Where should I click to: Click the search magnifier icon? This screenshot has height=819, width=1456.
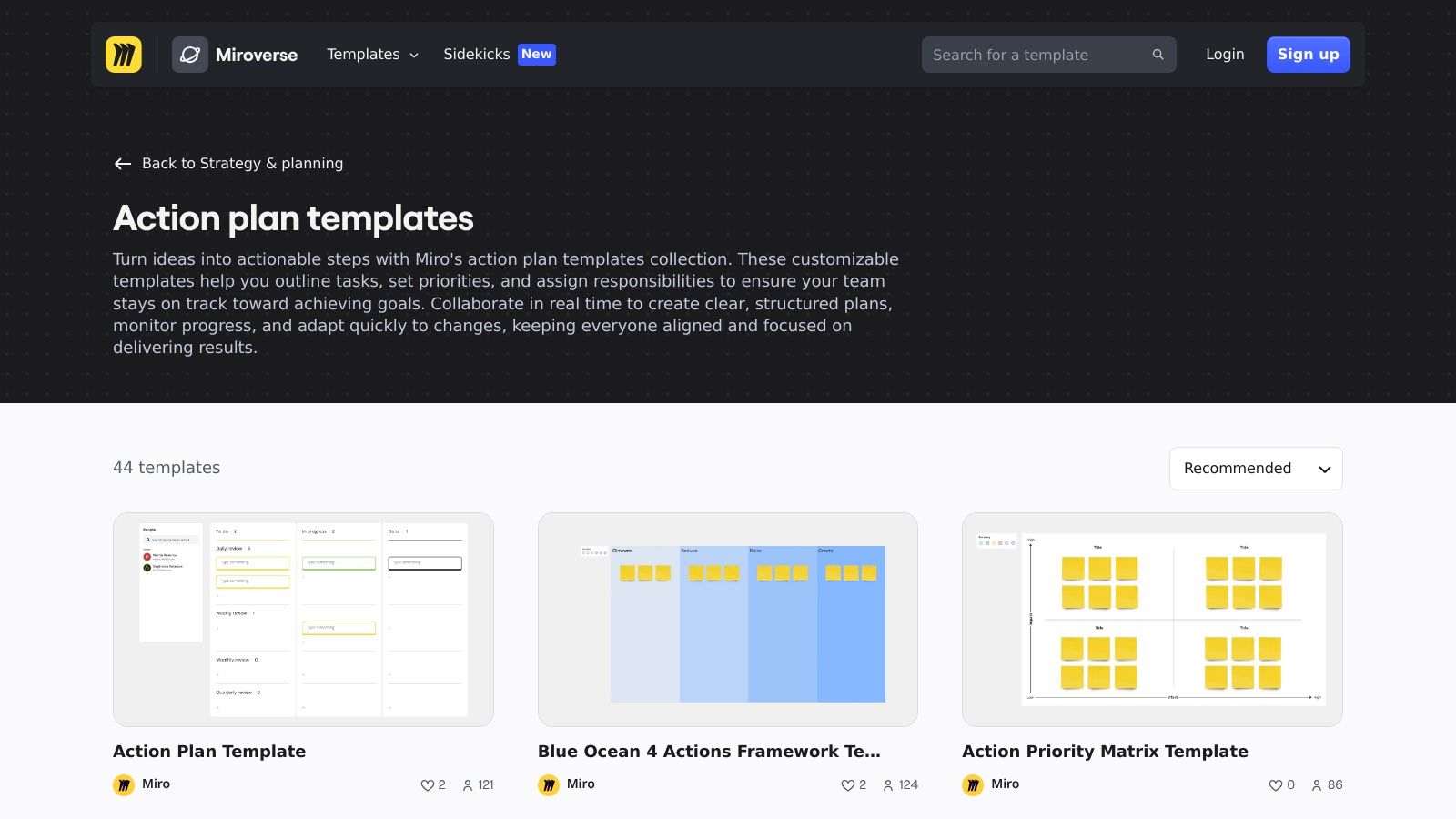[1158, 55]
